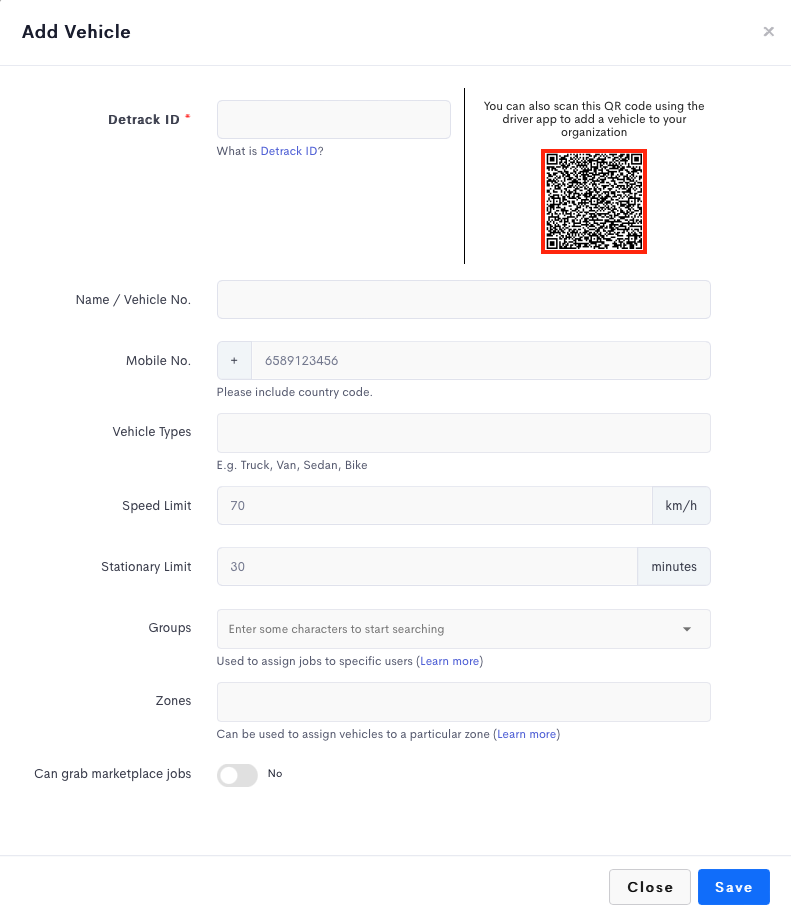Click the Zones input field
The image size is (791, 911).
pos(464,702)
